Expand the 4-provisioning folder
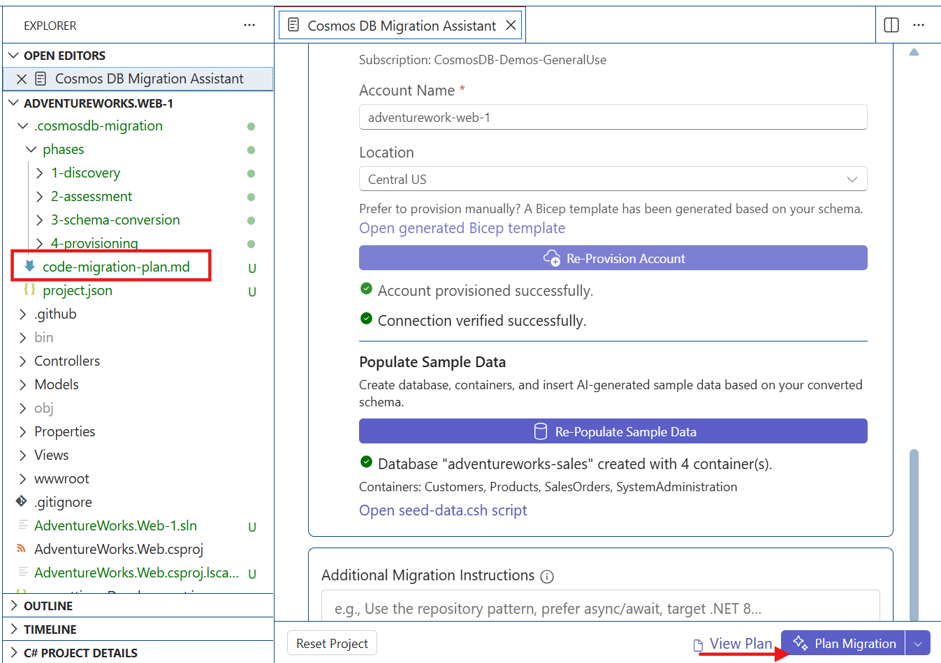The height and width of the screenshot is (663, 941). (40, 243)
